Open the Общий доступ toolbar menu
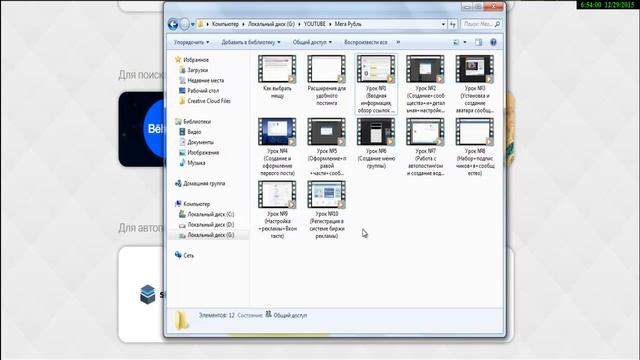 click(x=312, y=42)
